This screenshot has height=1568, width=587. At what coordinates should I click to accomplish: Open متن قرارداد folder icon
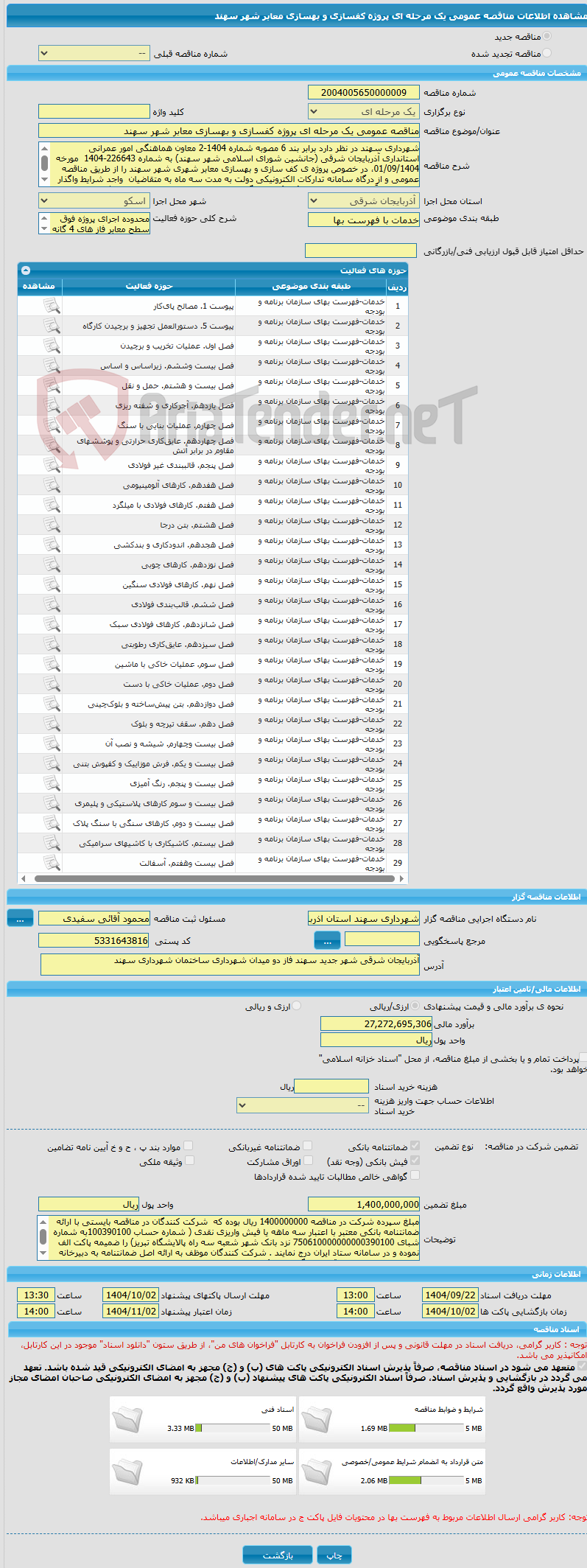(x=317, y=1471)
